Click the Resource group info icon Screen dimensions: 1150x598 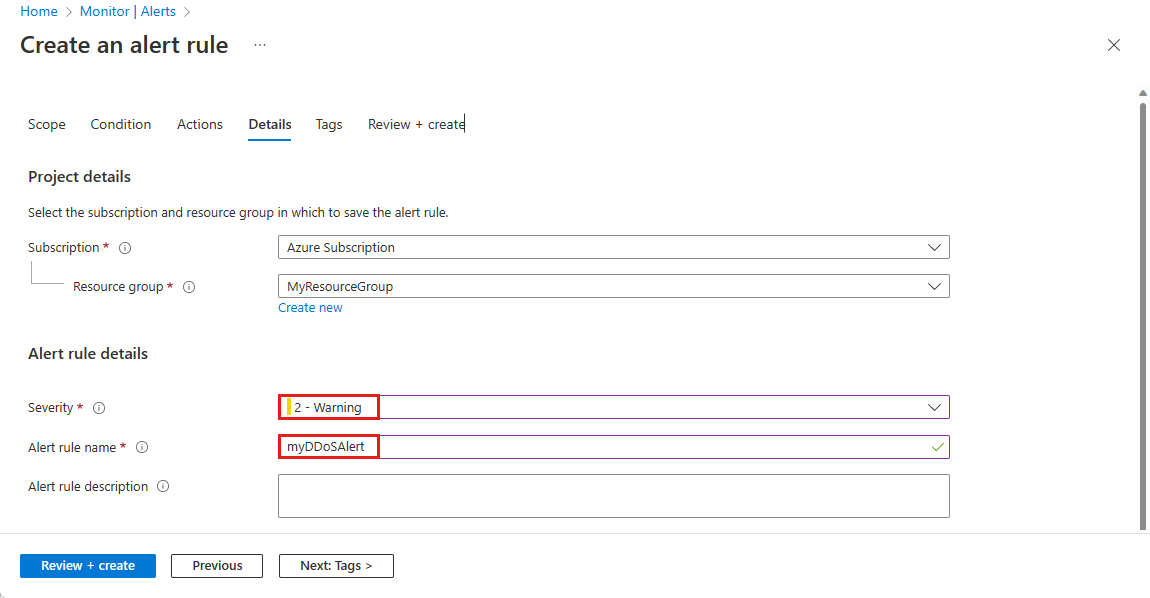(189, 287)
